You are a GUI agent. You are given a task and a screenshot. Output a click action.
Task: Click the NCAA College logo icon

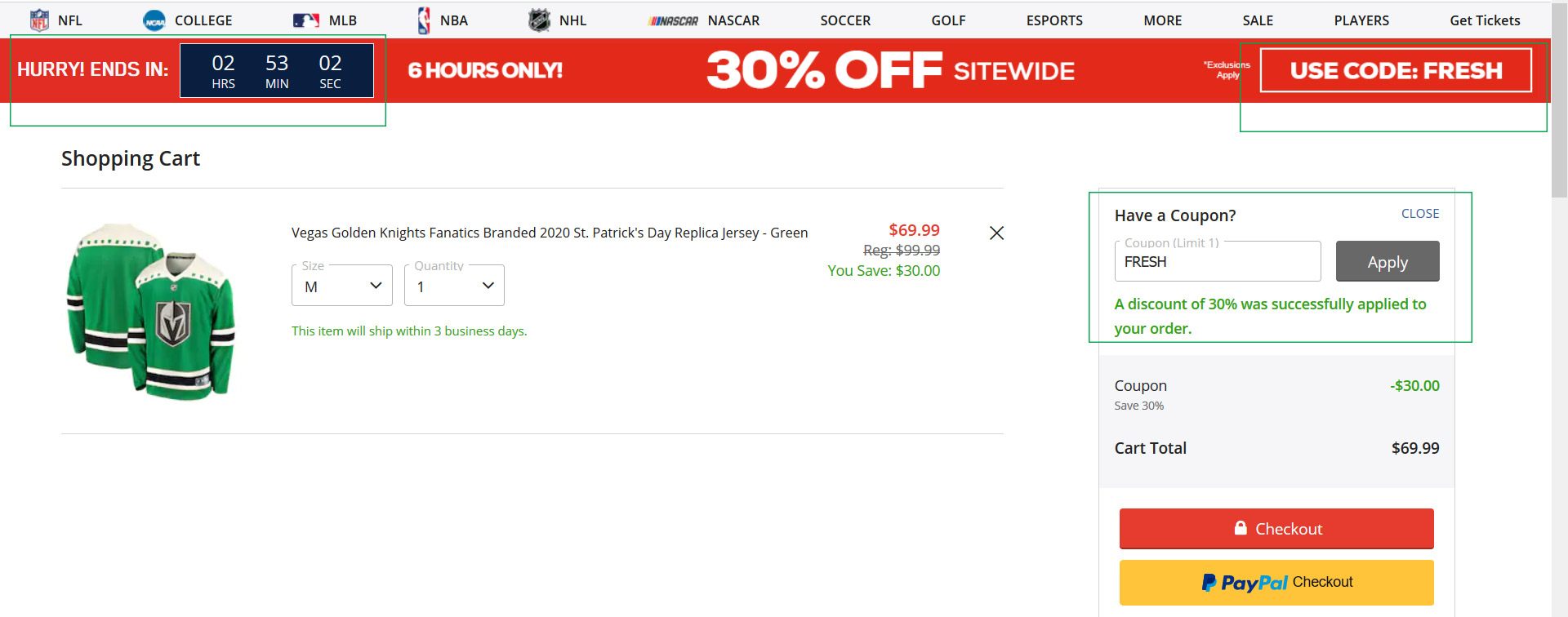(x=154, y=20)
